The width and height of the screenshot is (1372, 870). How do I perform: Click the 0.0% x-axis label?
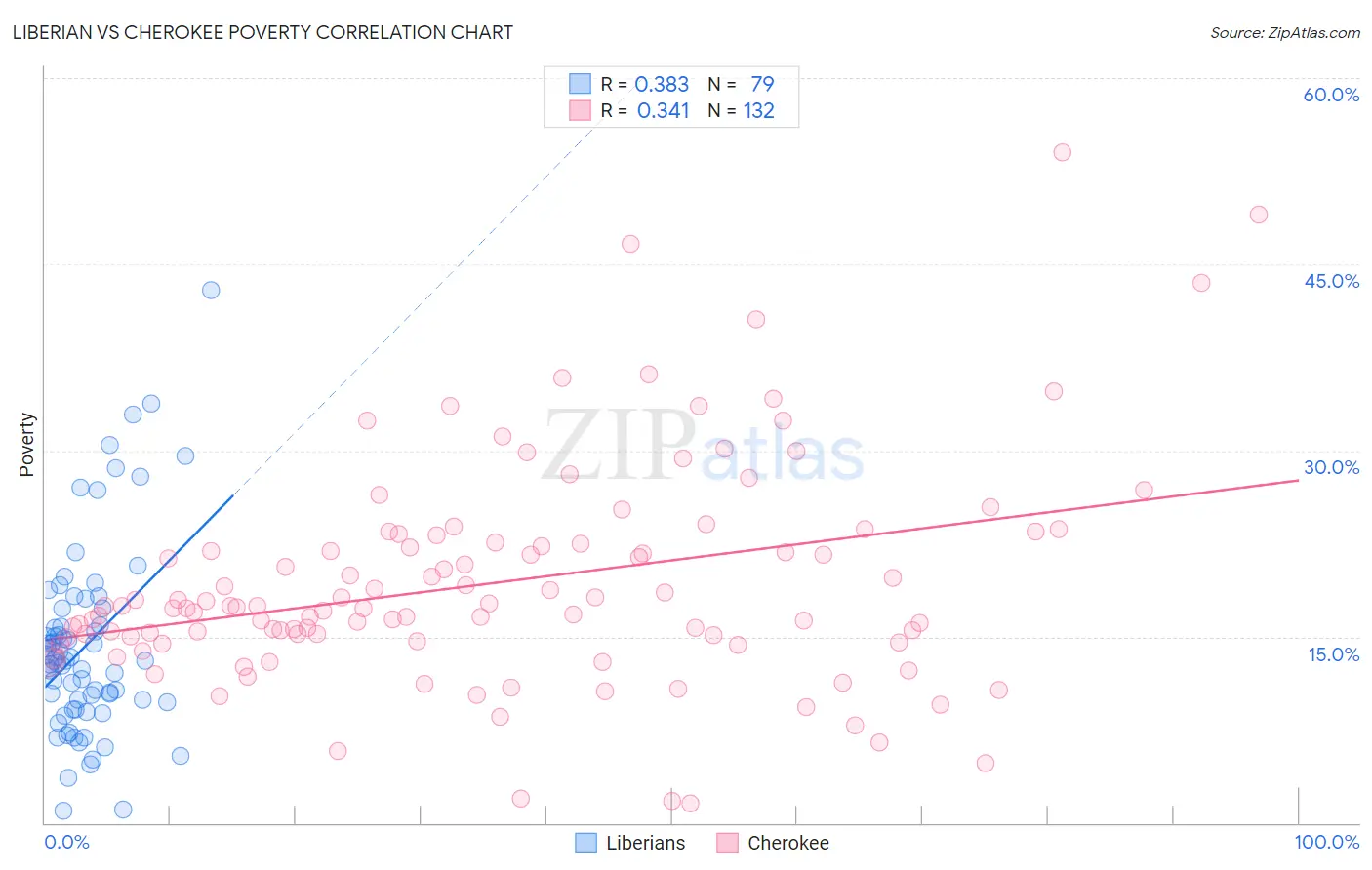66,842
